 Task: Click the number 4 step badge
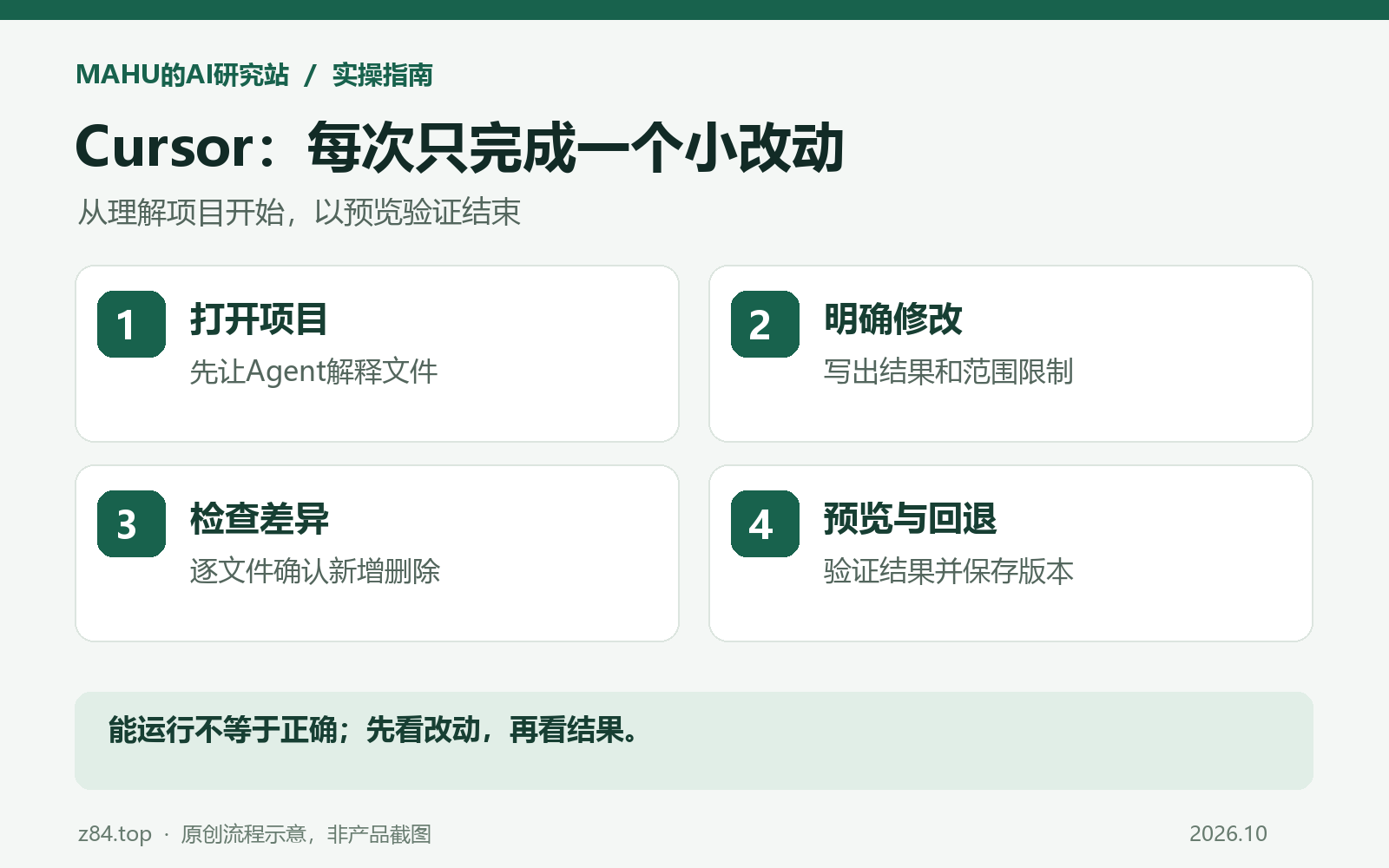(765, 523)
